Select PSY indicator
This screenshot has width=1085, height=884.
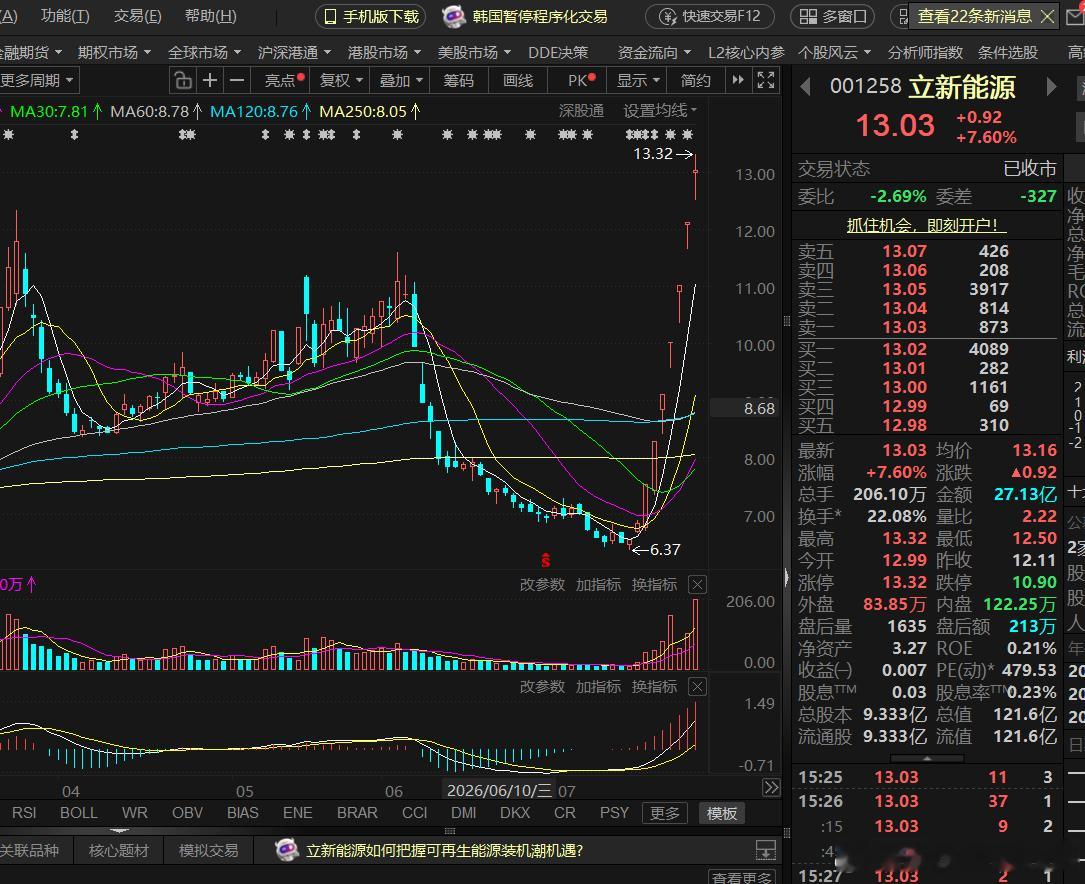tap(614, 813)
